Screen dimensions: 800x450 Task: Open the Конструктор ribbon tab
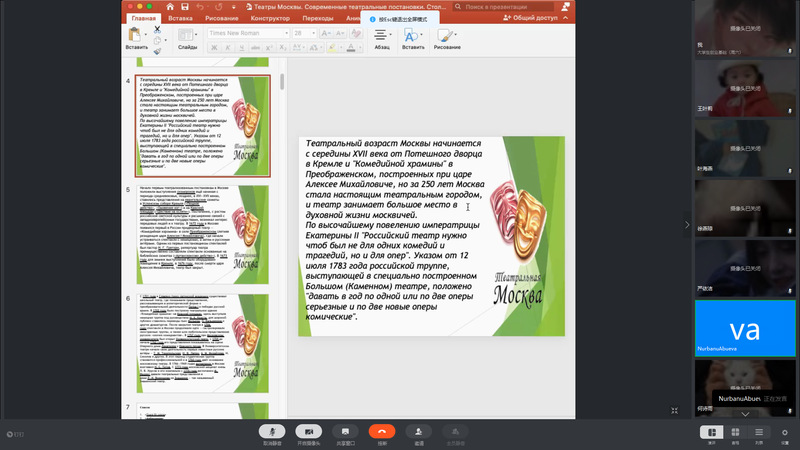tap(270, 18)
